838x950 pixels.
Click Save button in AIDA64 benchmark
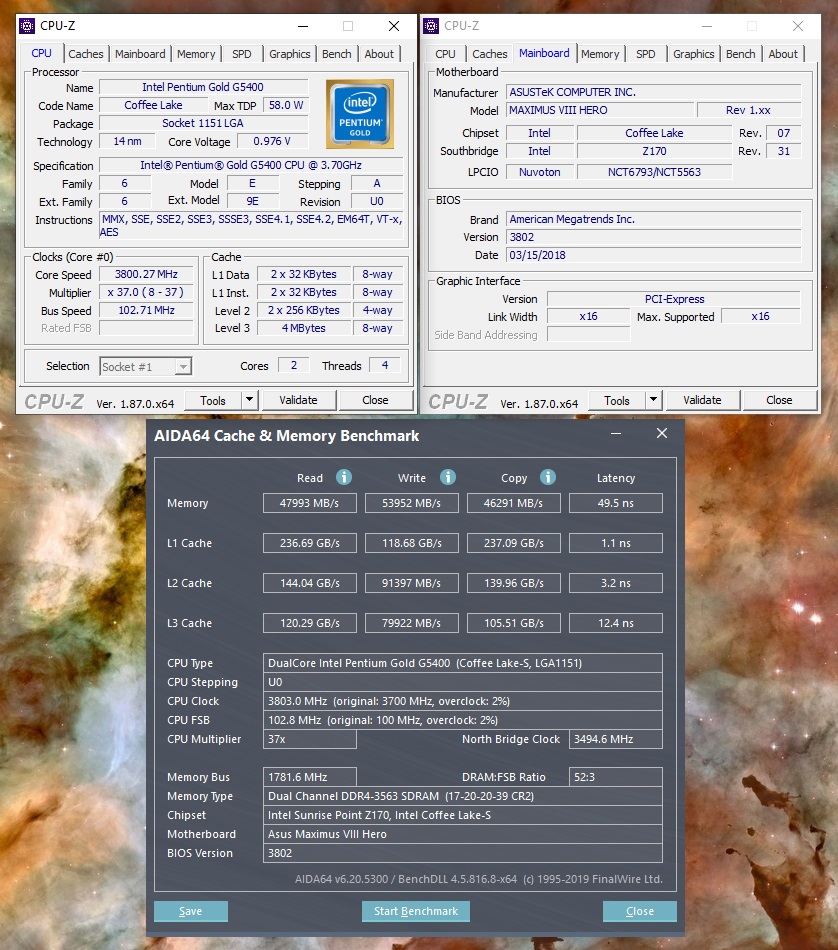click(x=191, y=911)
